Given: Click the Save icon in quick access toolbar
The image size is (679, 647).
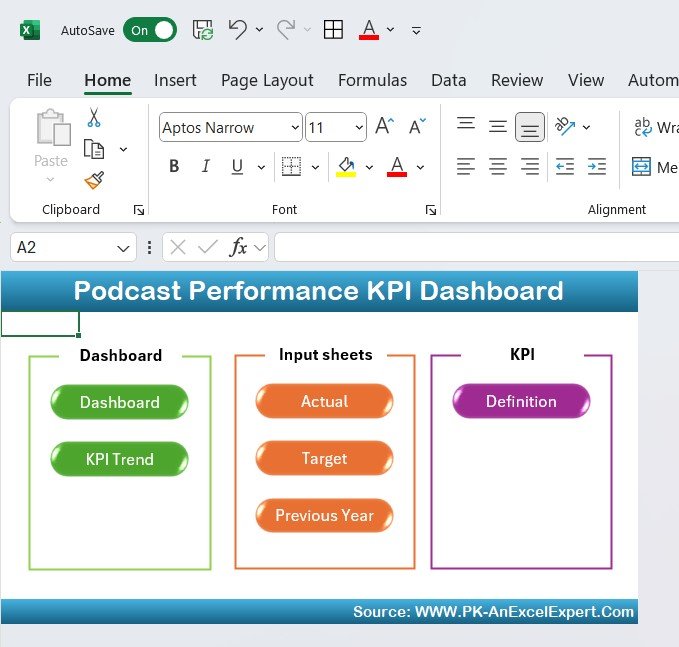Looking at the screenshot, I should pos(203,30).
